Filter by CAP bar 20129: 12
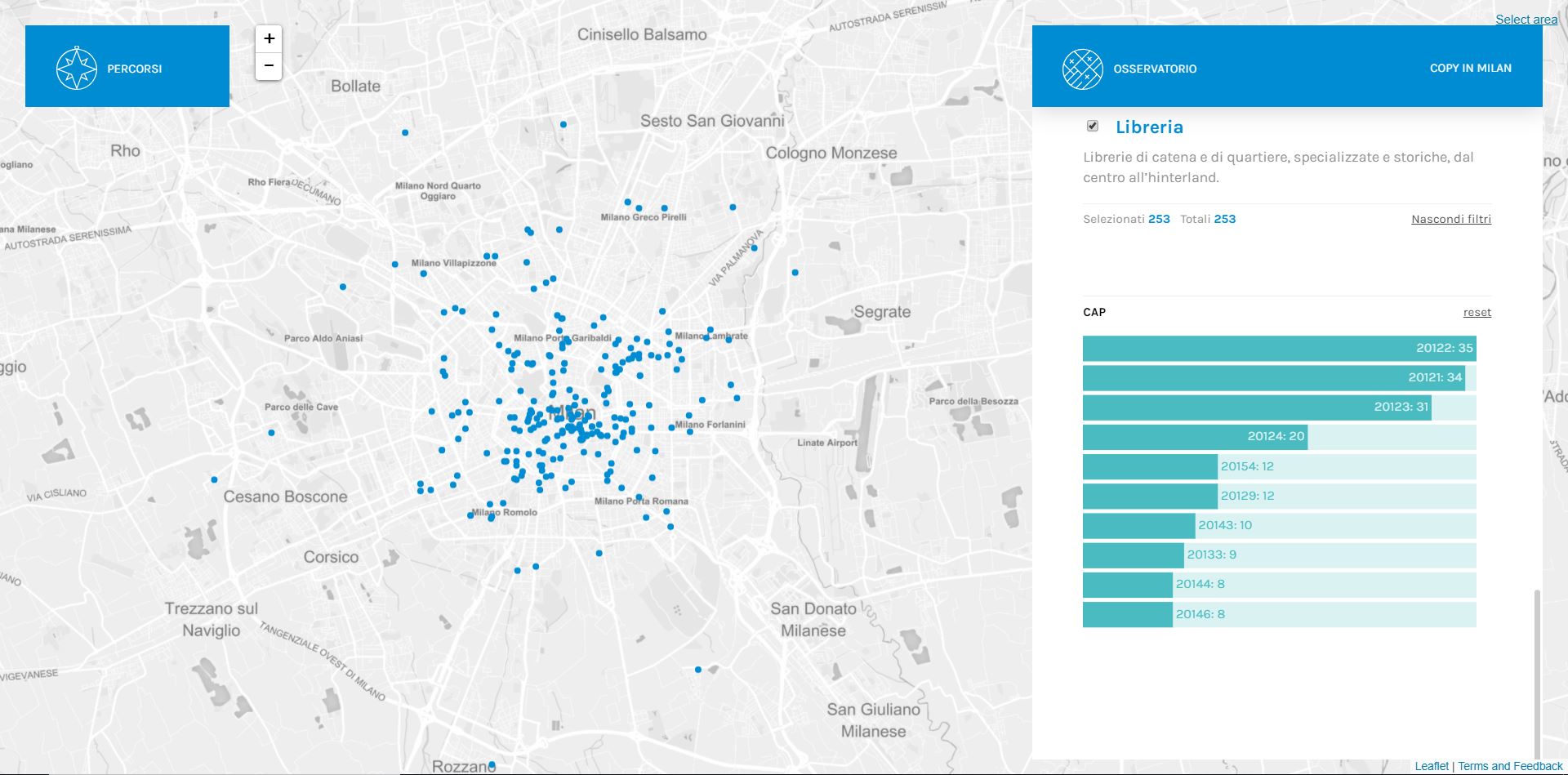Viewport: 1568px width, 775px height. [x=1279, y=496]
